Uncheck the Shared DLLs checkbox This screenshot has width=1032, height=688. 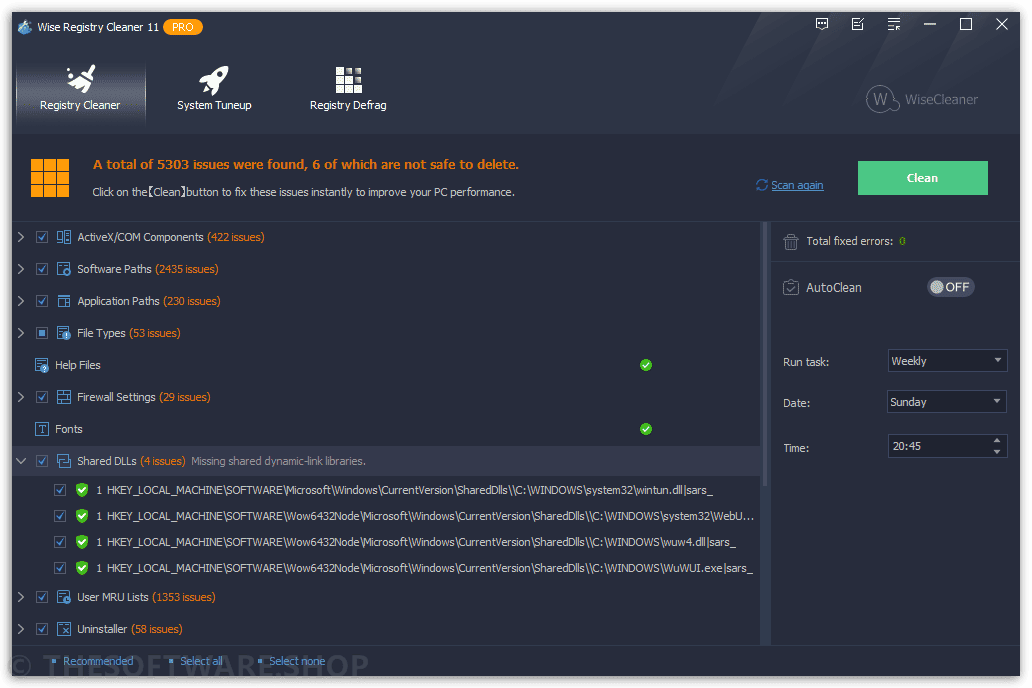click(x=42, y=461)
